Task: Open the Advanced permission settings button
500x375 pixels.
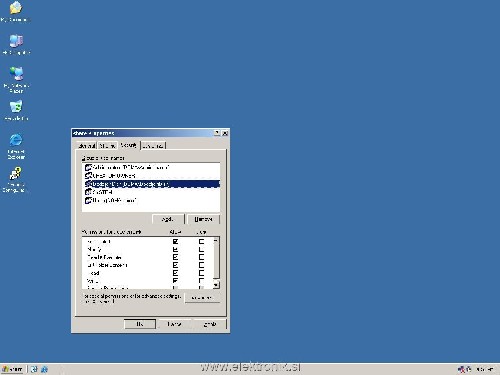Action: (x=202, y=298)
